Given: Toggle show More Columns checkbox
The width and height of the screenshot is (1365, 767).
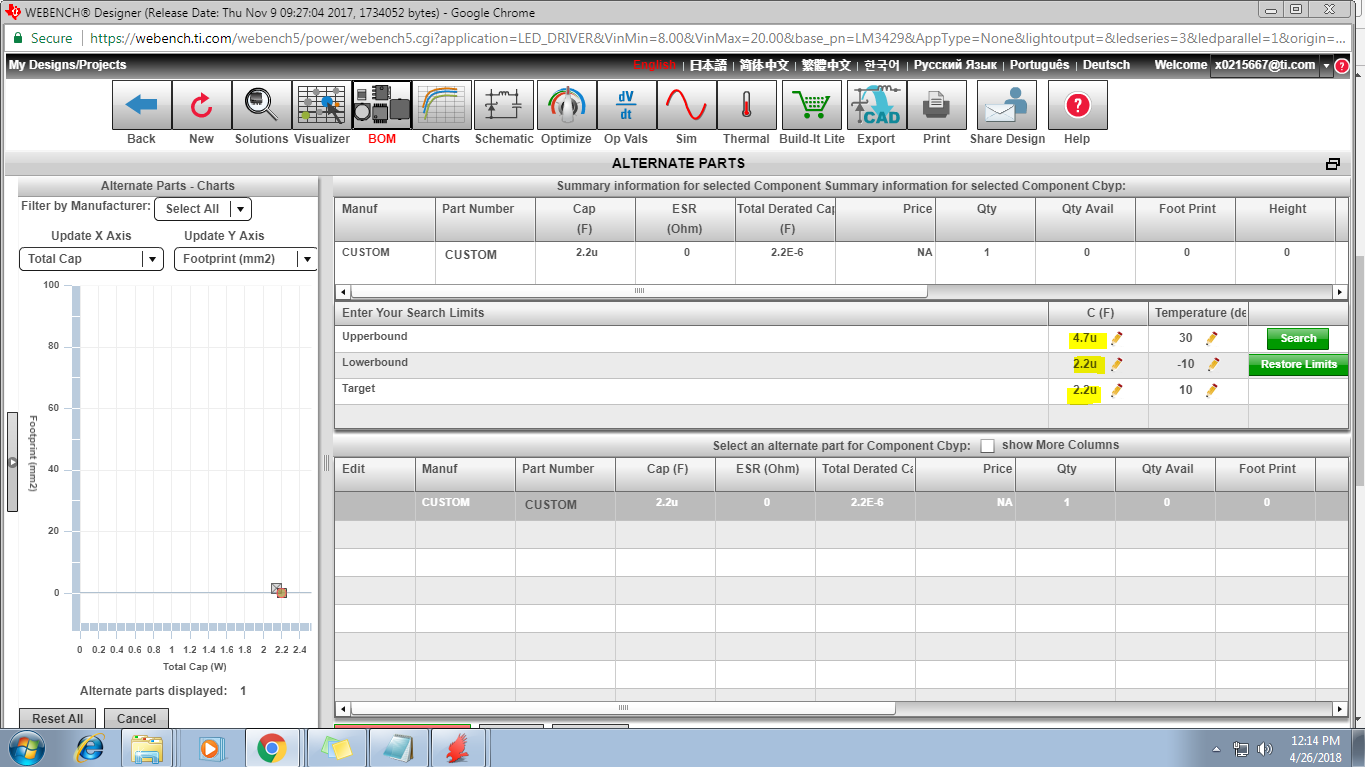Looking at the screenshot, I should (987, 446).
